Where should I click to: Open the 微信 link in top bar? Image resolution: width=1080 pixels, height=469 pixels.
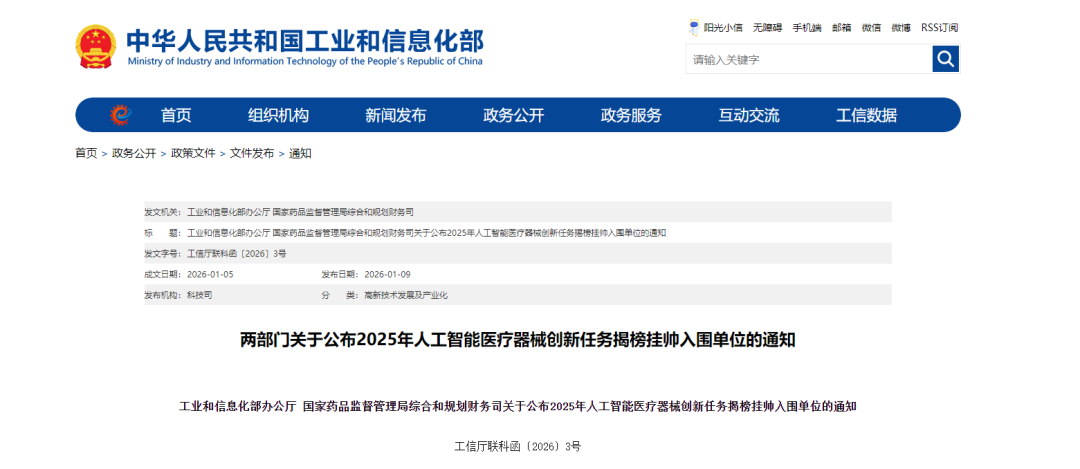click(x=872, y=28)
